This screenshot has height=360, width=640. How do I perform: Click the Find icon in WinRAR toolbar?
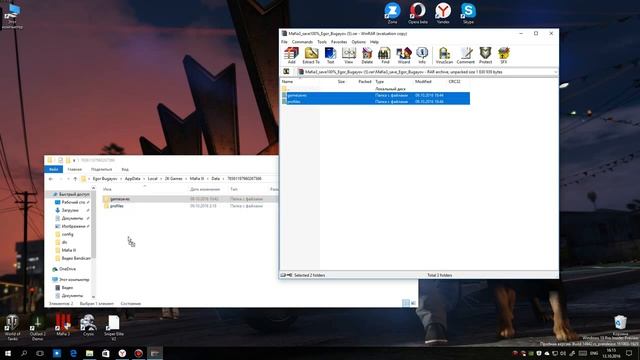(385, 55)
